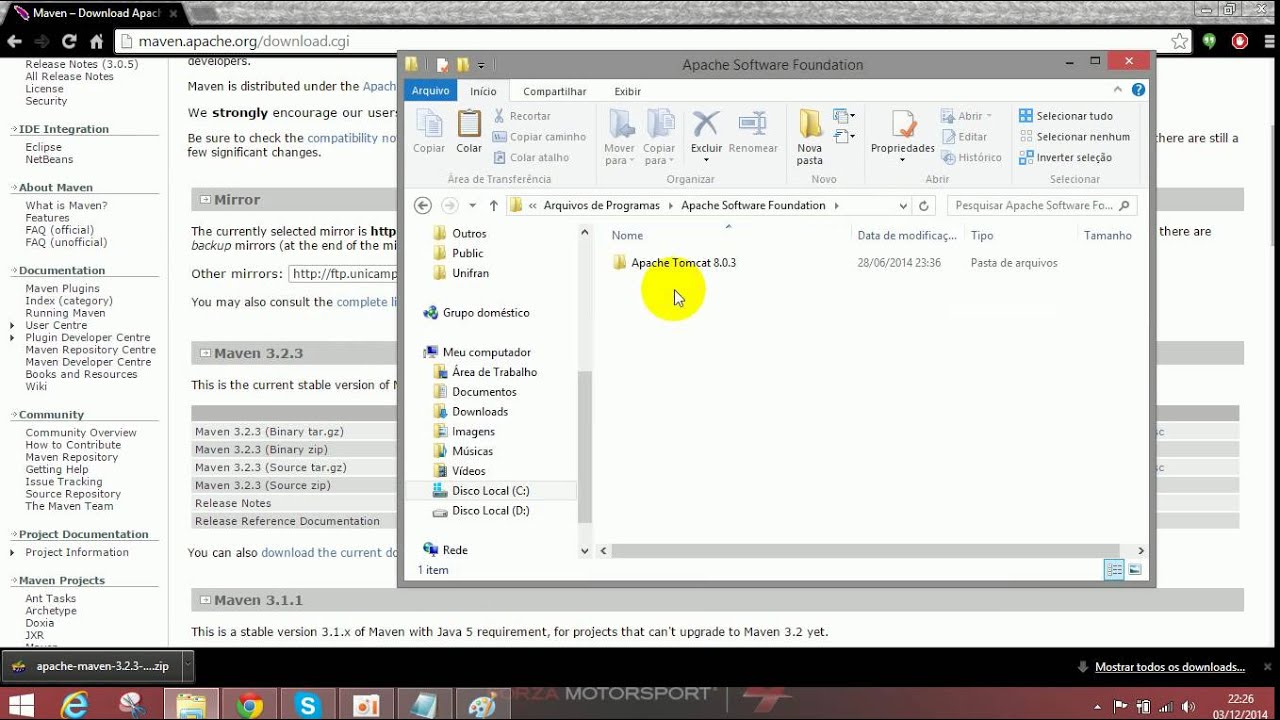Open address bar history dropdown
The height and width of the screenshot is (720, 1280).
point(903,206)
